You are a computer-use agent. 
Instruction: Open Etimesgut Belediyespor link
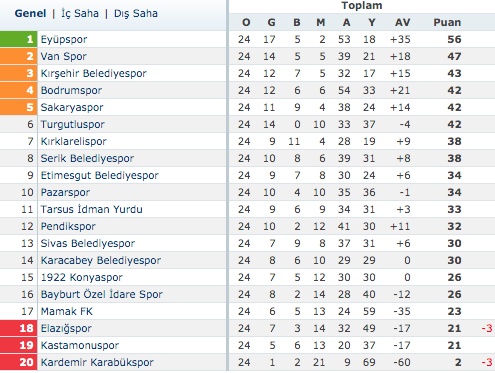(x=100, y=175)
